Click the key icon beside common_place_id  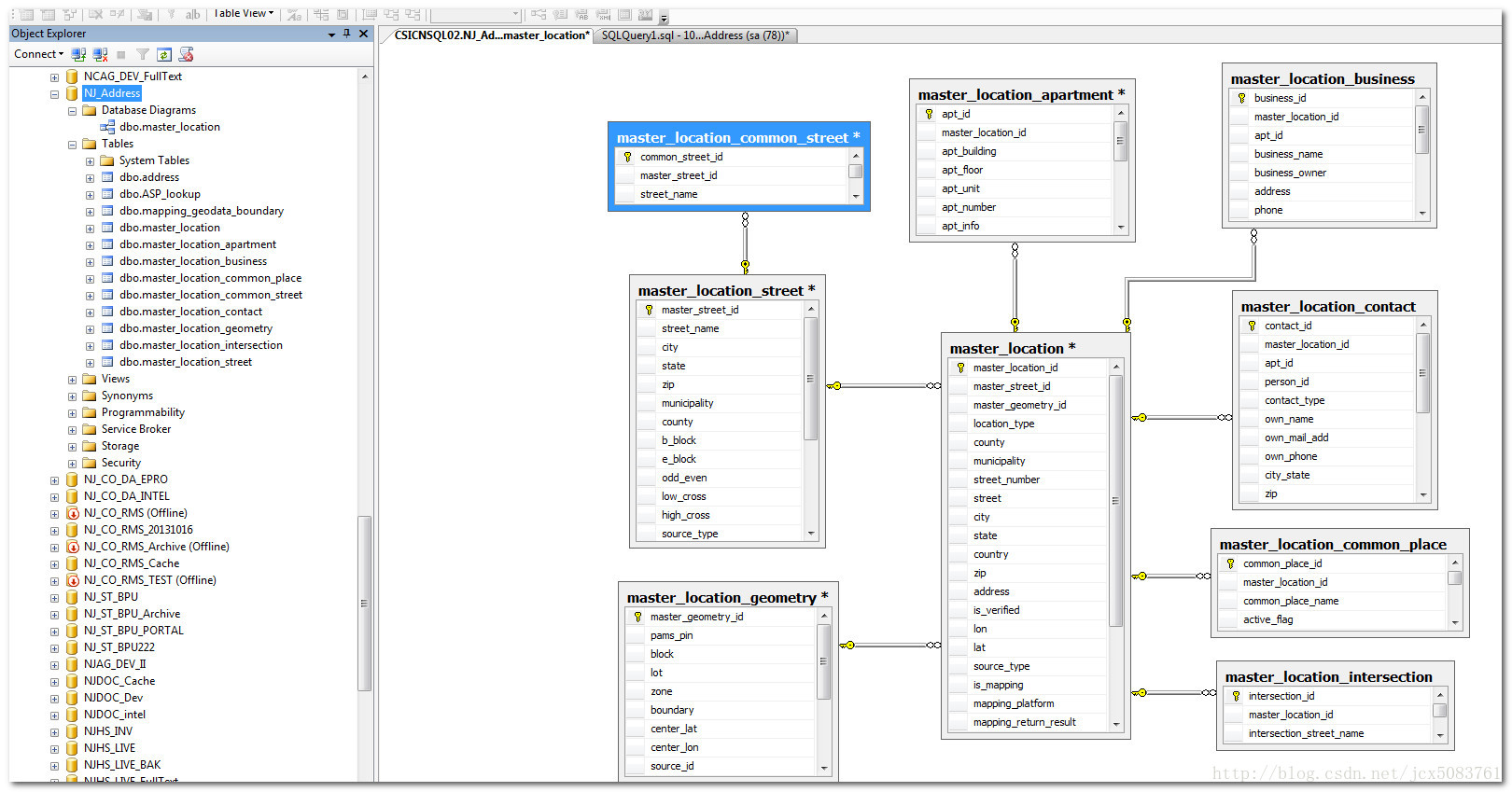pyautogui.click(x=1230, y=563)
